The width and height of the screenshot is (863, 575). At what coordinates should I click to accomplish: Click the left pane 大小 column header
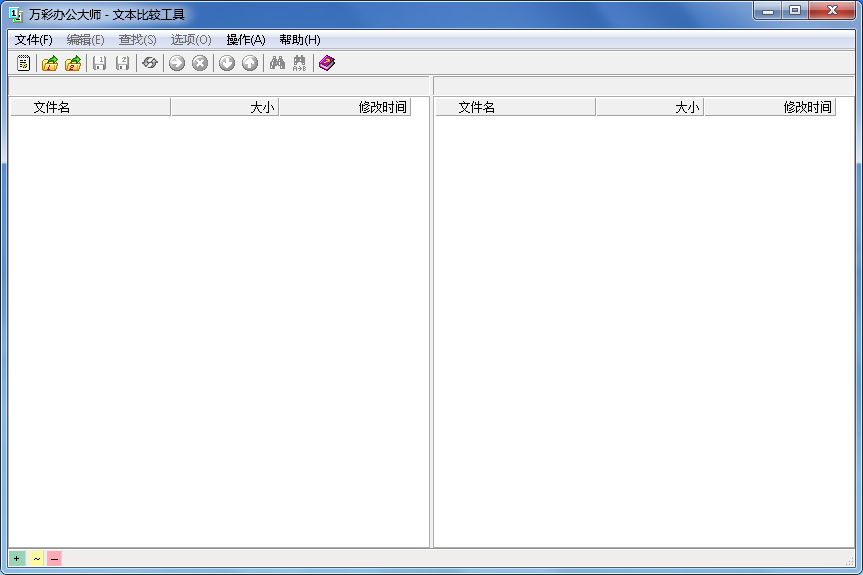click(224, 107)
